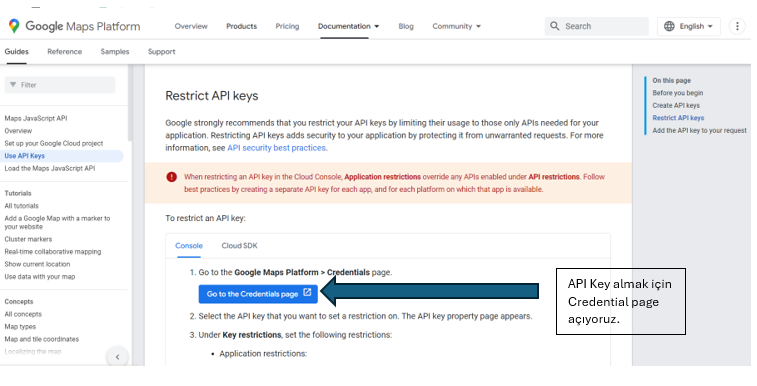This screenshot has height=386, width=757.
Task: Open the English language dropdown
Action: tap(689, 26)
